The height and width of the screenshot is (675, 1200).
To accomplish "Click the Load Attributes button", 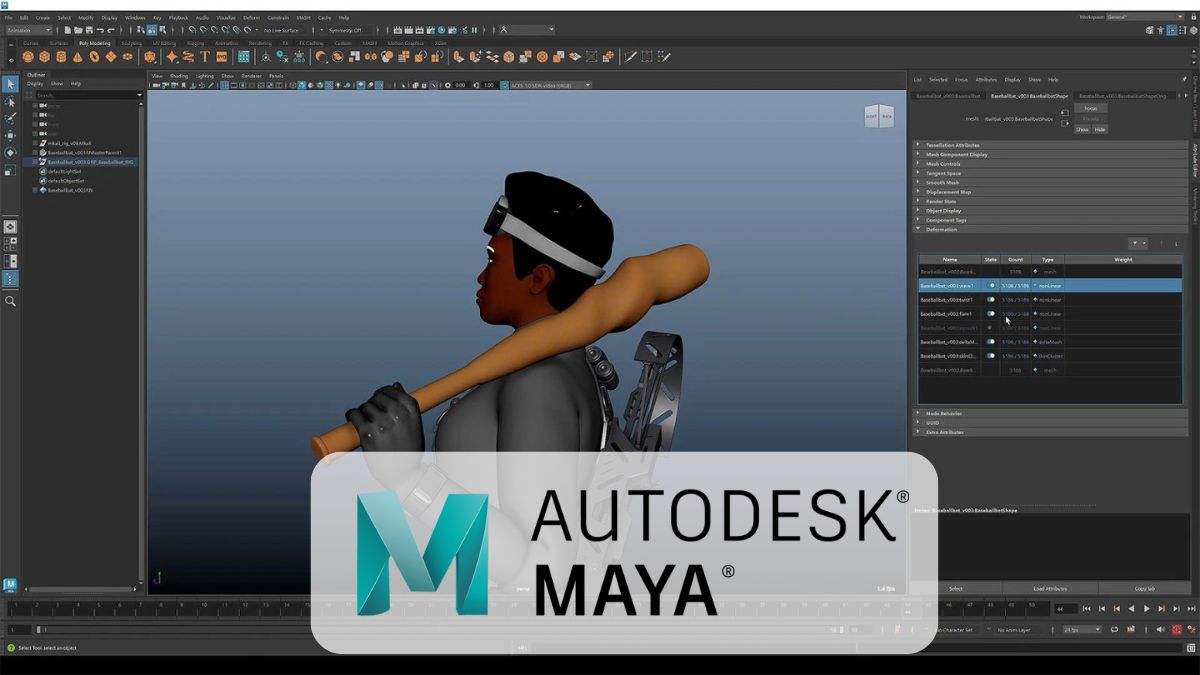I will click(1050, 589).
